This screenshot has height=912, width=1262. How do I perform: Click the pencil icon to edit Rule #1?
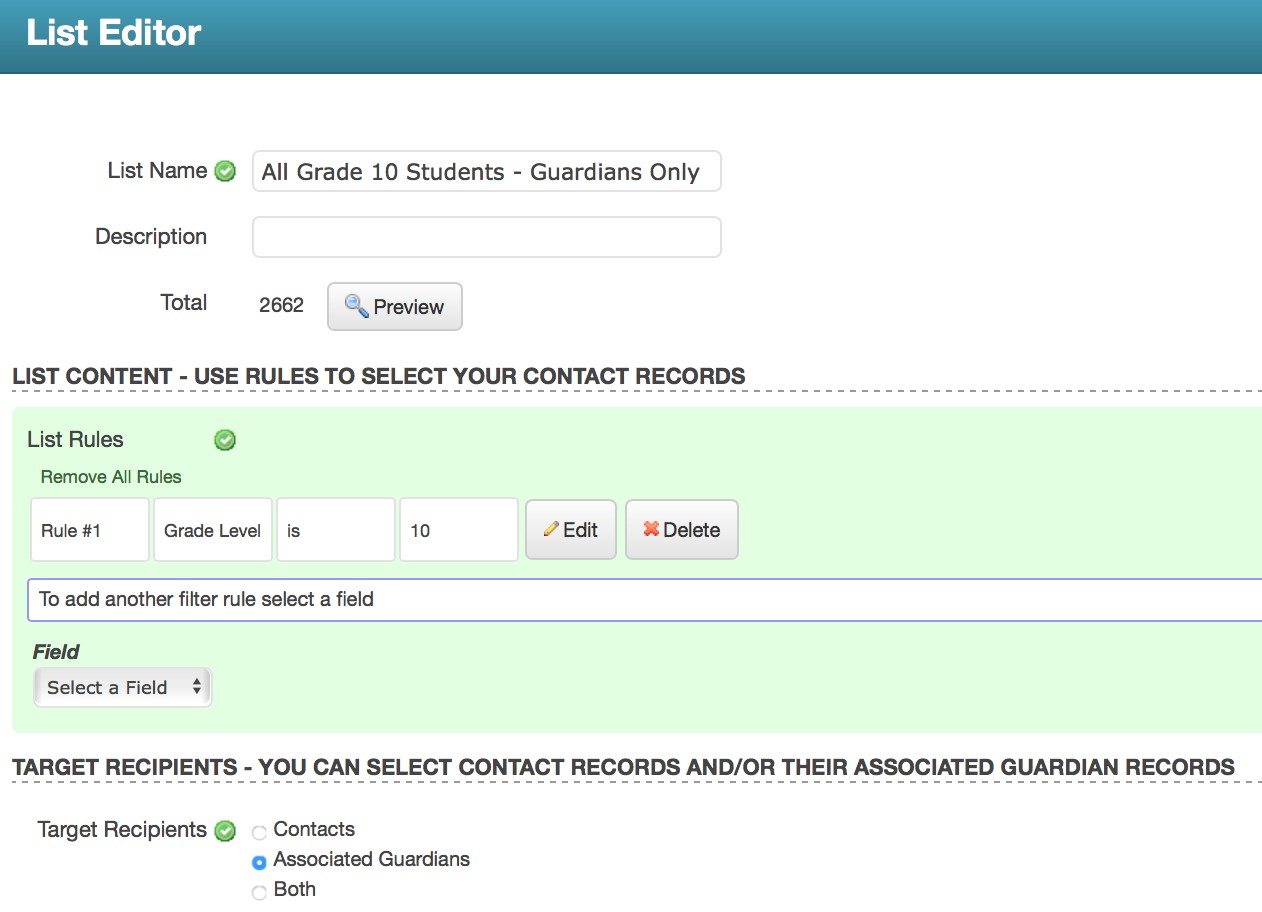click(x=553, y=529)
